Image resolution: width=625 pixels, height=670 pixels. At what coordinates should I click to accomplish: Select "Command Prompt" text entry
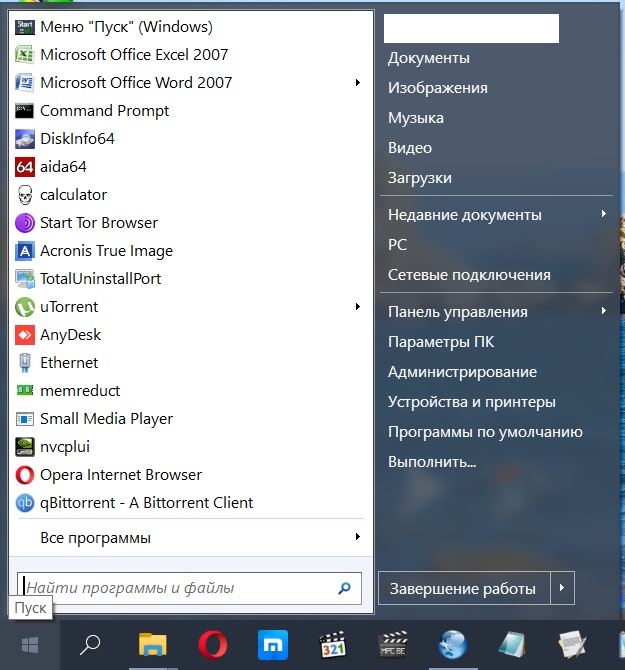pyautogui.click(x=105, y=111)
